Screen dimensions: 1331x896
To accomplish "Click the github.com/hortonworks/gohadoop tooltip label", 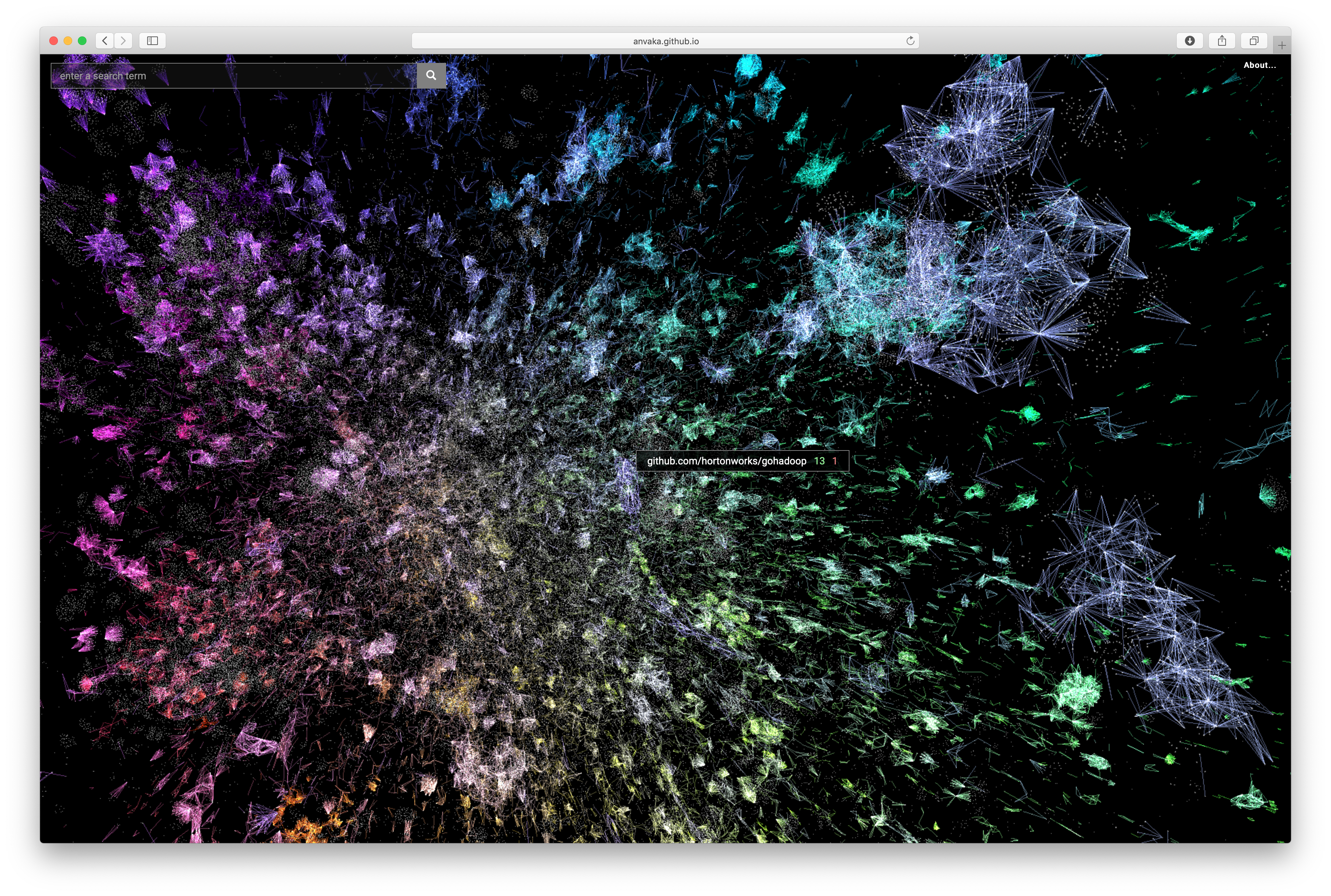I will [x=726, y=461].
